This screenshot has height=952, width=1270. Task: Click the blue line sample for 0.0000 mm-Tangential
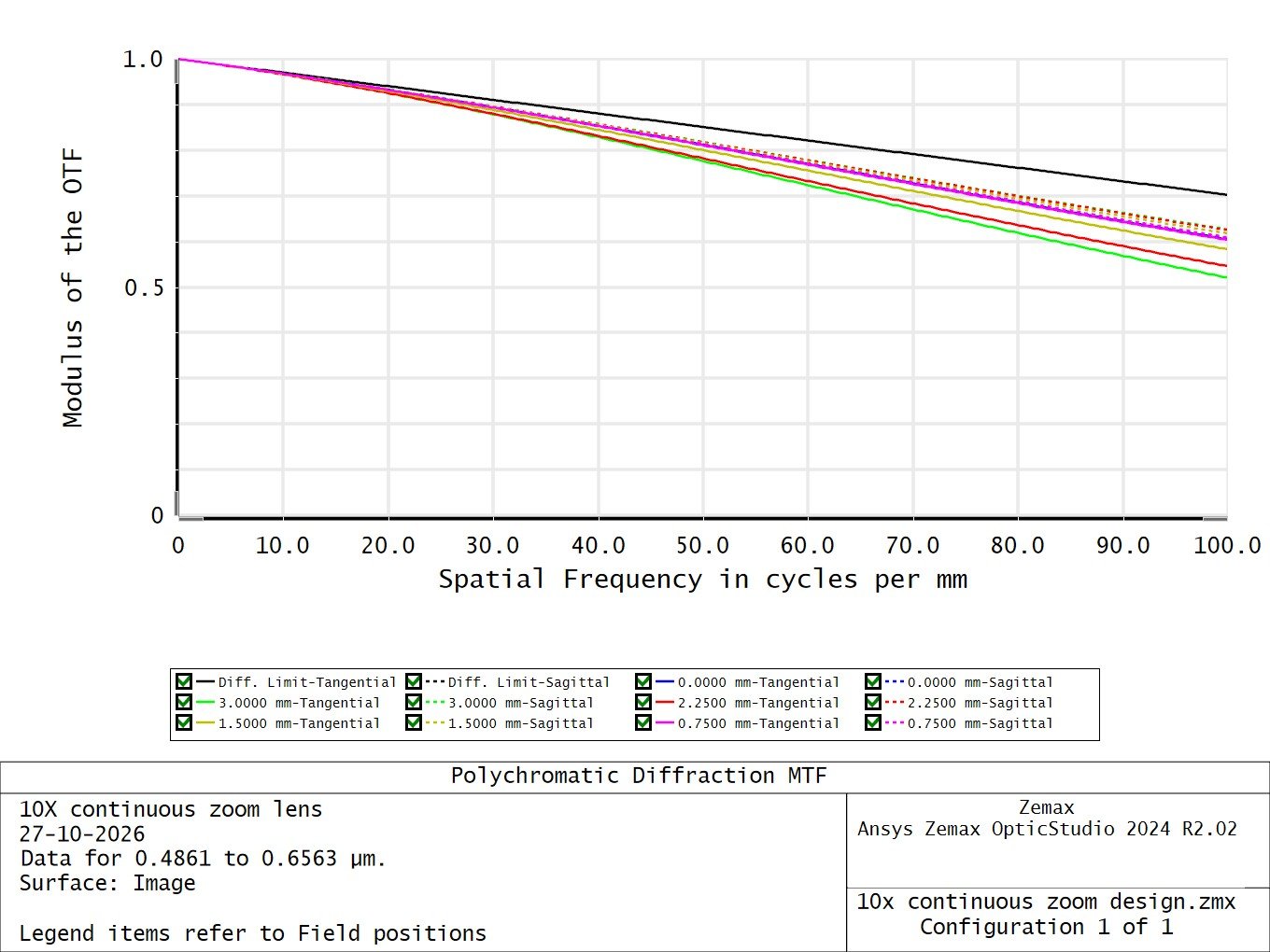click(x=665, y=682)
